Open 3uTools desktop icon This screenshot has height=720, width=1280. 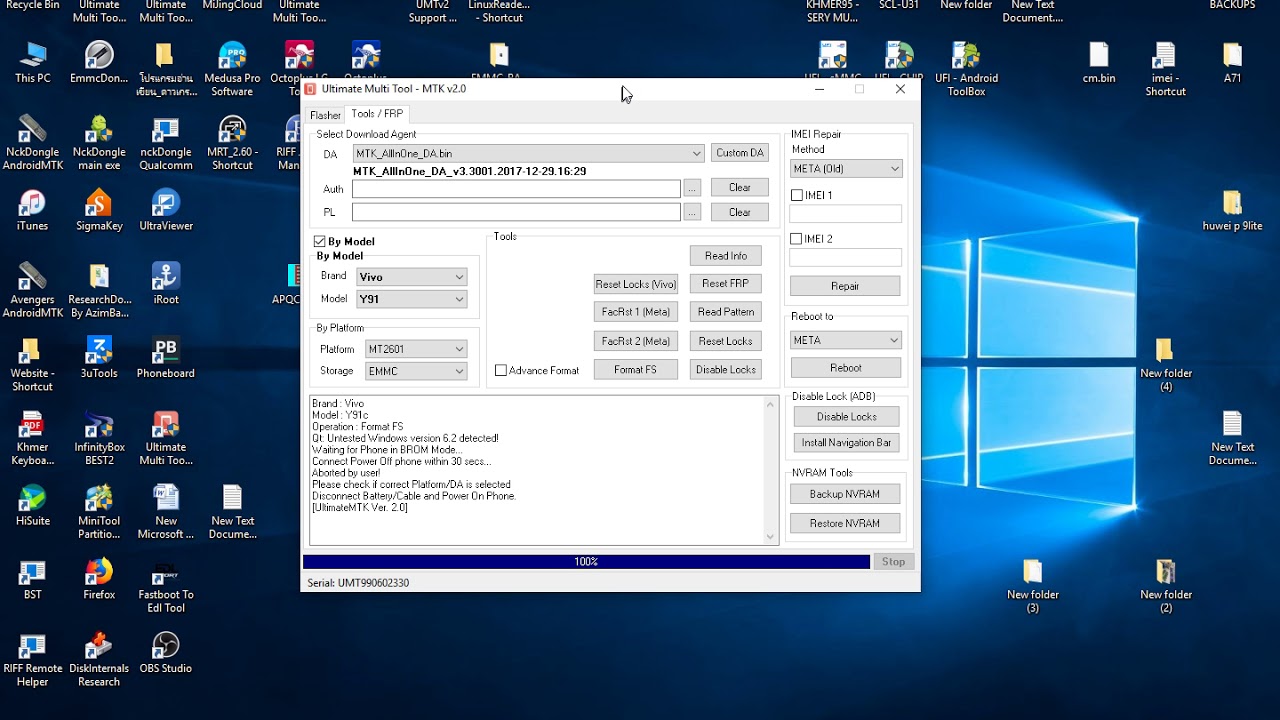[99, 358]
